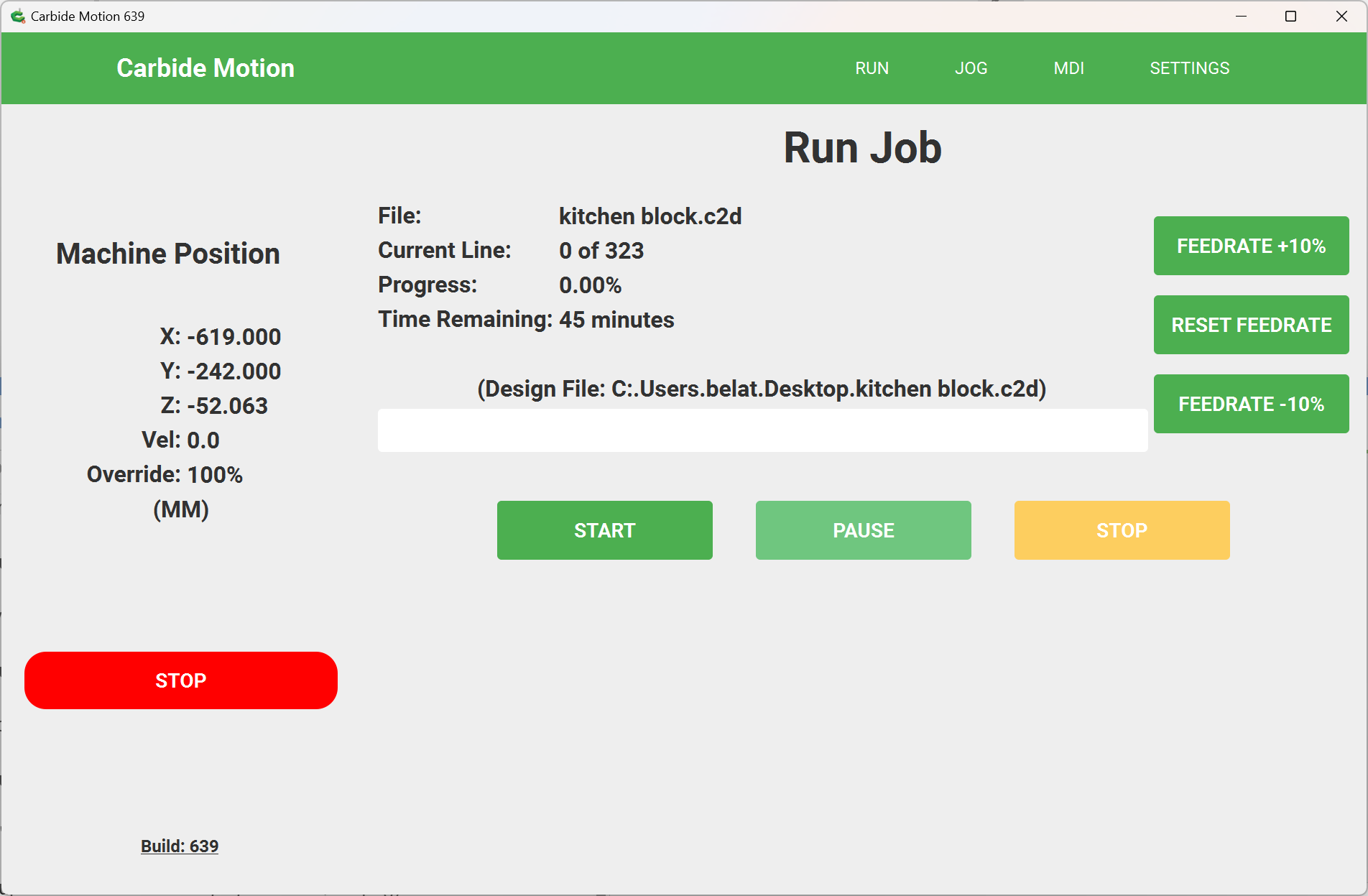Hit the red emergency STOP button

(x=180, y=680)
